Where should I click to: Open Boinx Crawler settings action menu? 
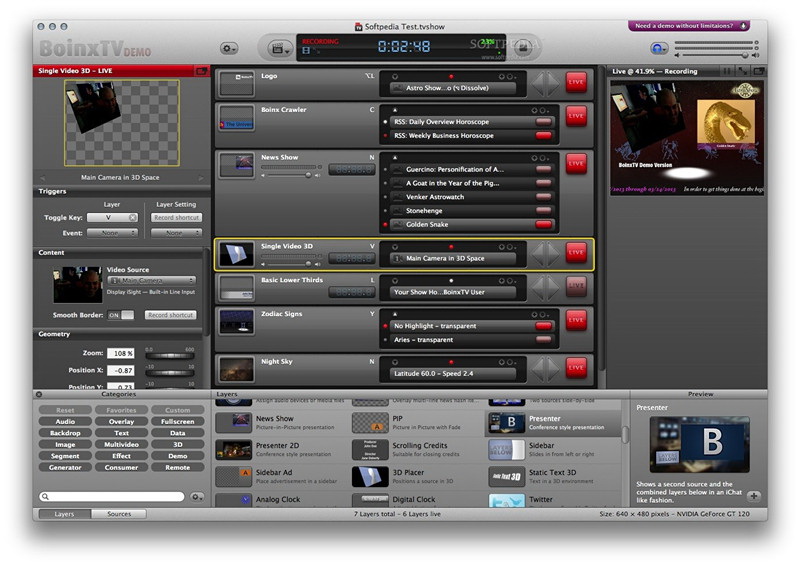pos(543,111)
